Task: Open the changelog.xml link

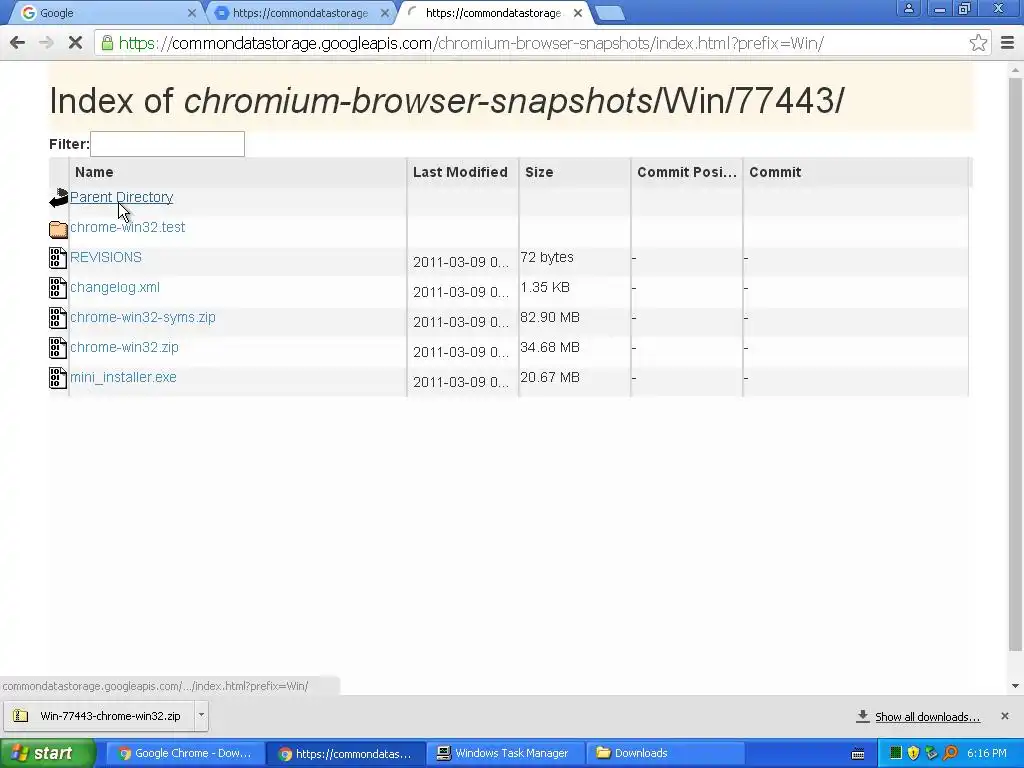Action: [x=115, y=287]
